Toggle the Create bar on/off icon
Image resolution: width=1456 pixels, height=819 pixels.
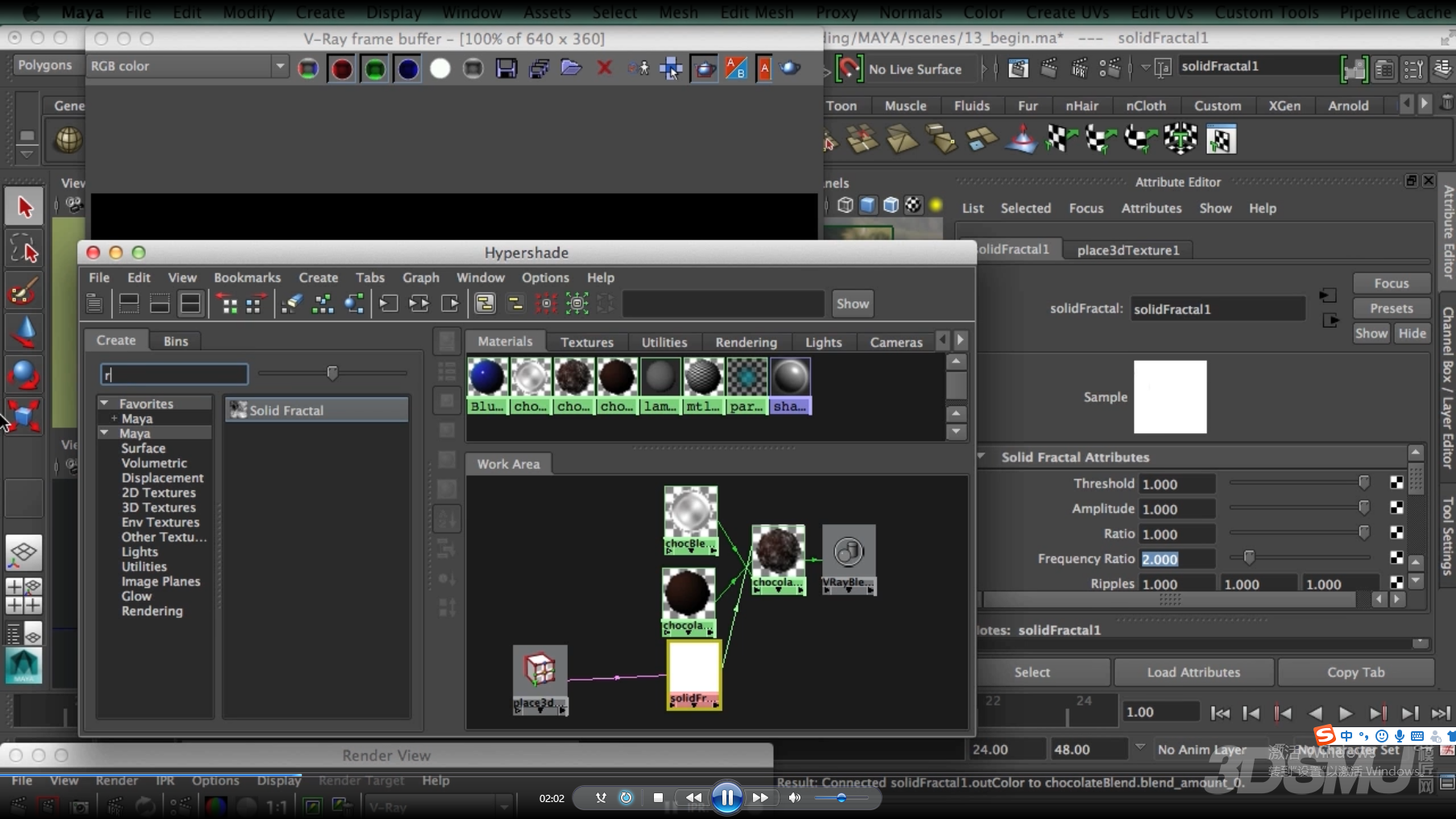[x=94, y=304]
